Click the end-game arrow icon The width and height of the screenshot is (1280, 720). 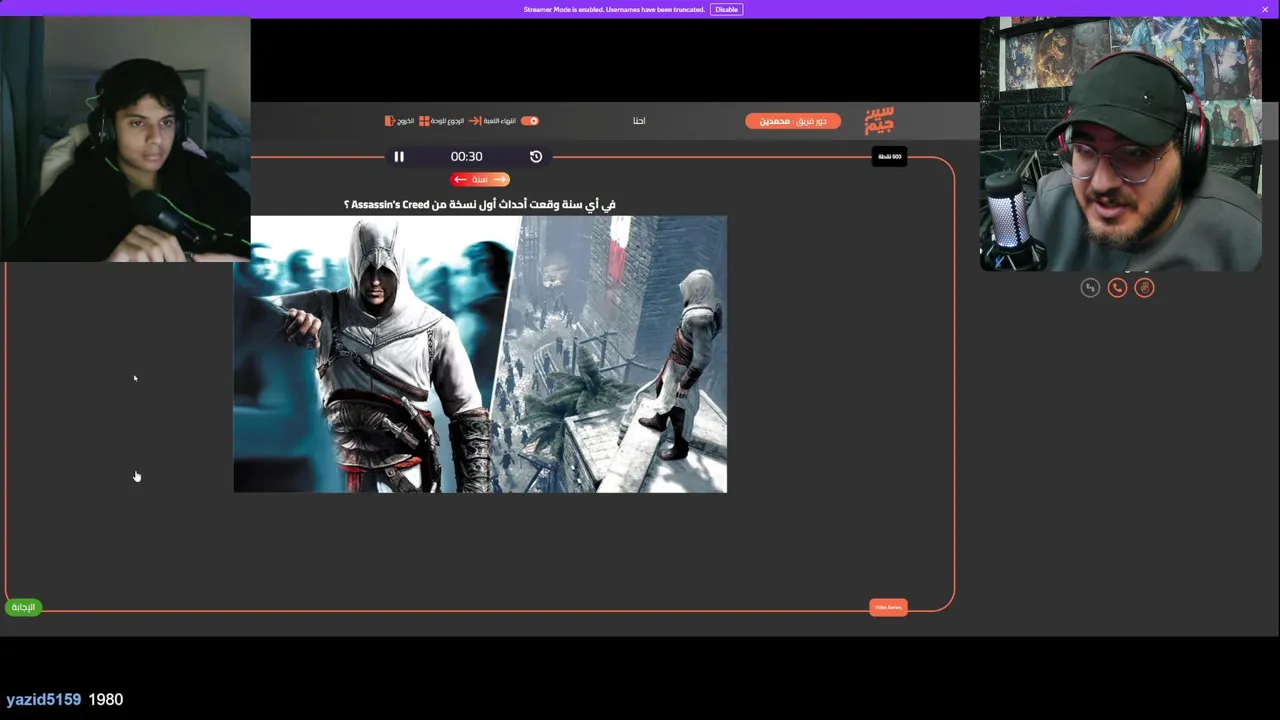[x=475, y=121]
